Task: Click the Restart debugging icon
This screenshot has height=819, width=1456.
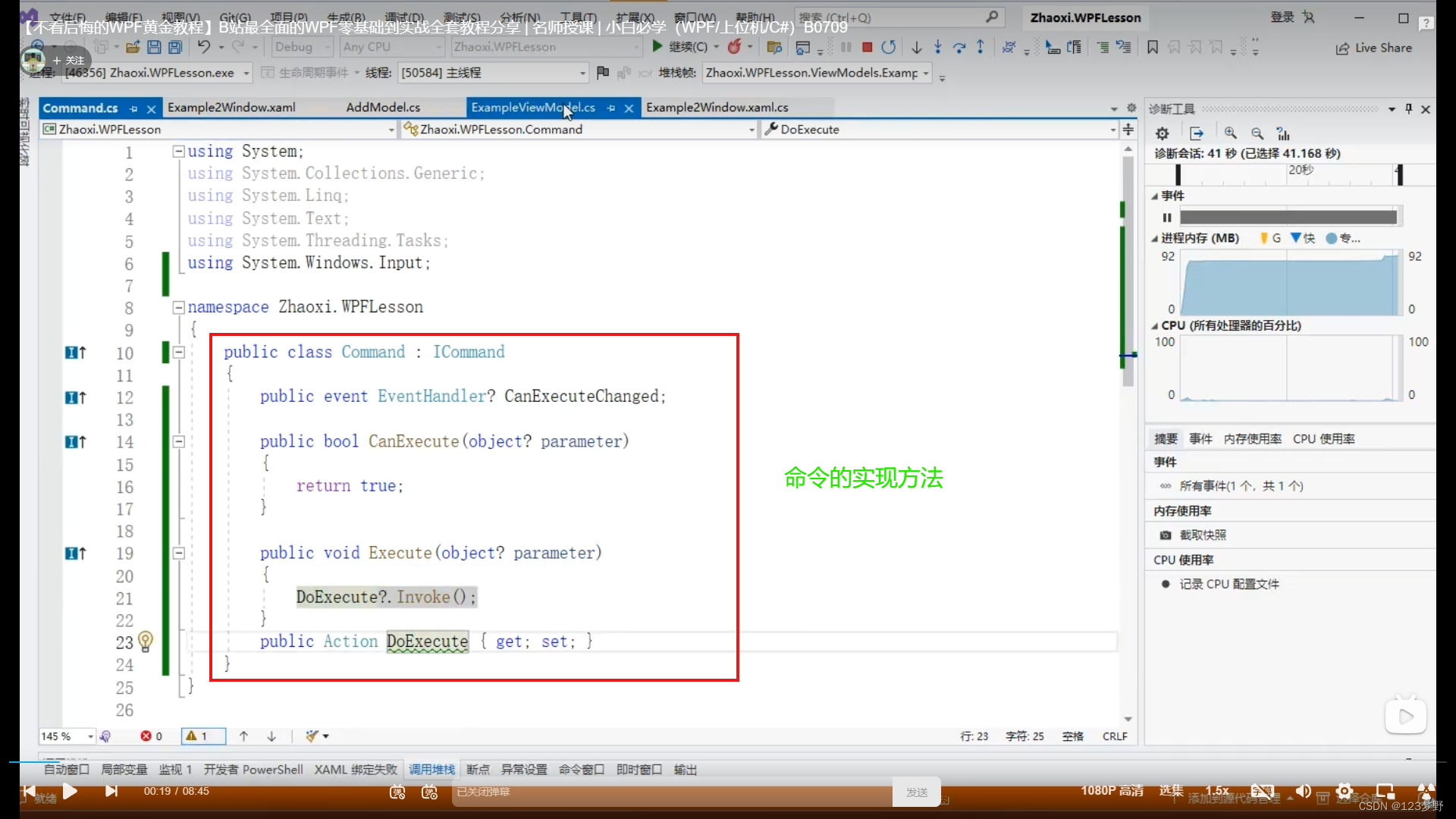Action: [888, 47]
